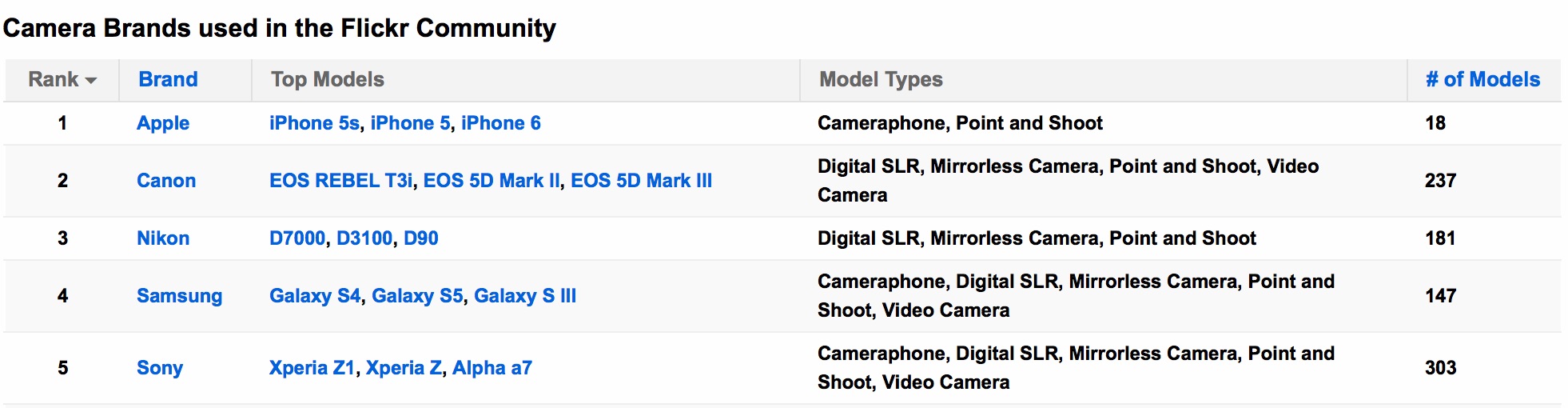
Task: View the iPhone 5s model
Action: point(315,123)
